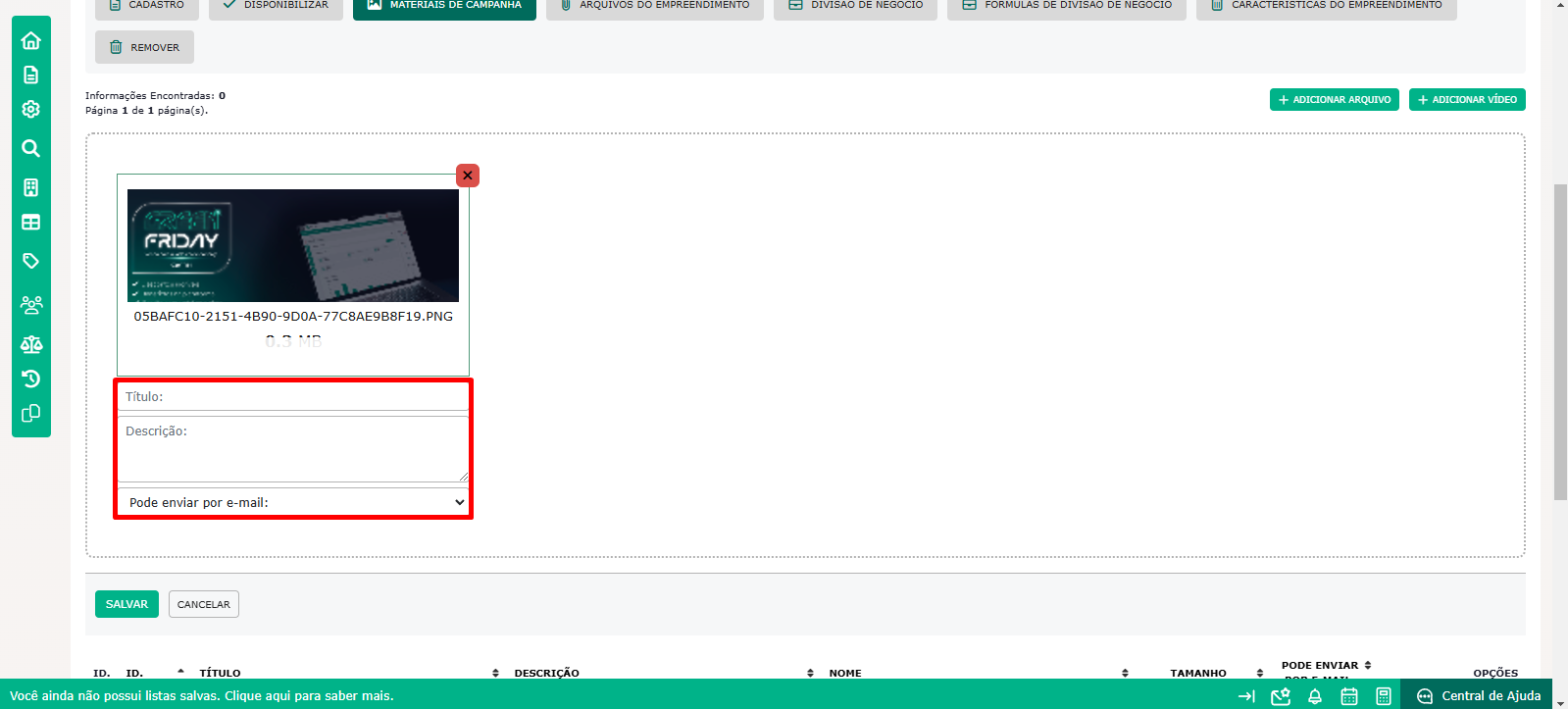Click the Remover button
The height and width of the screenshot is (709, 1568).
(x=144, y=47)
